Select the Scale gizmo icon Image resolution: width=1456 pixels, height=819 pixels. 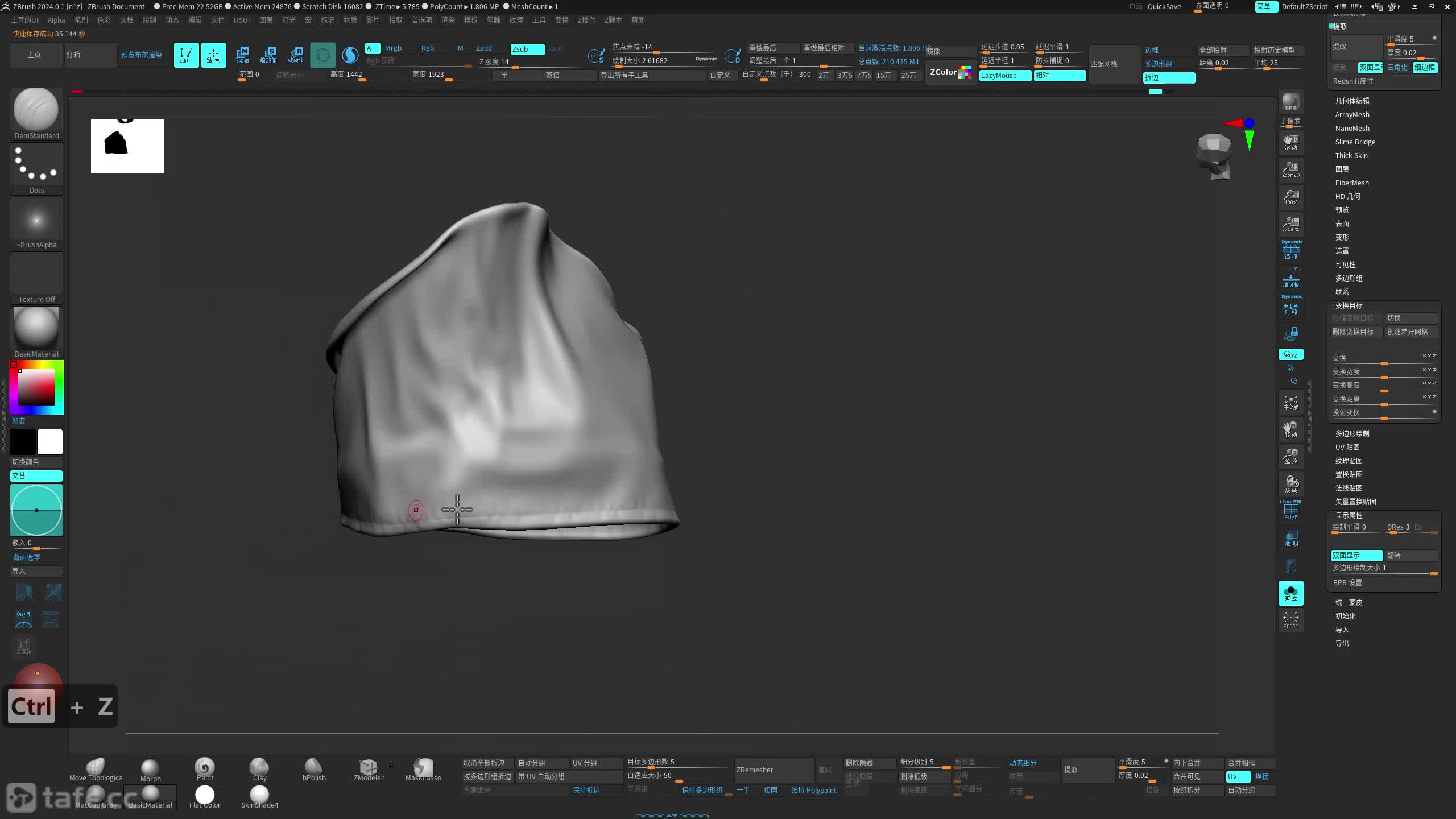[268, 55]
